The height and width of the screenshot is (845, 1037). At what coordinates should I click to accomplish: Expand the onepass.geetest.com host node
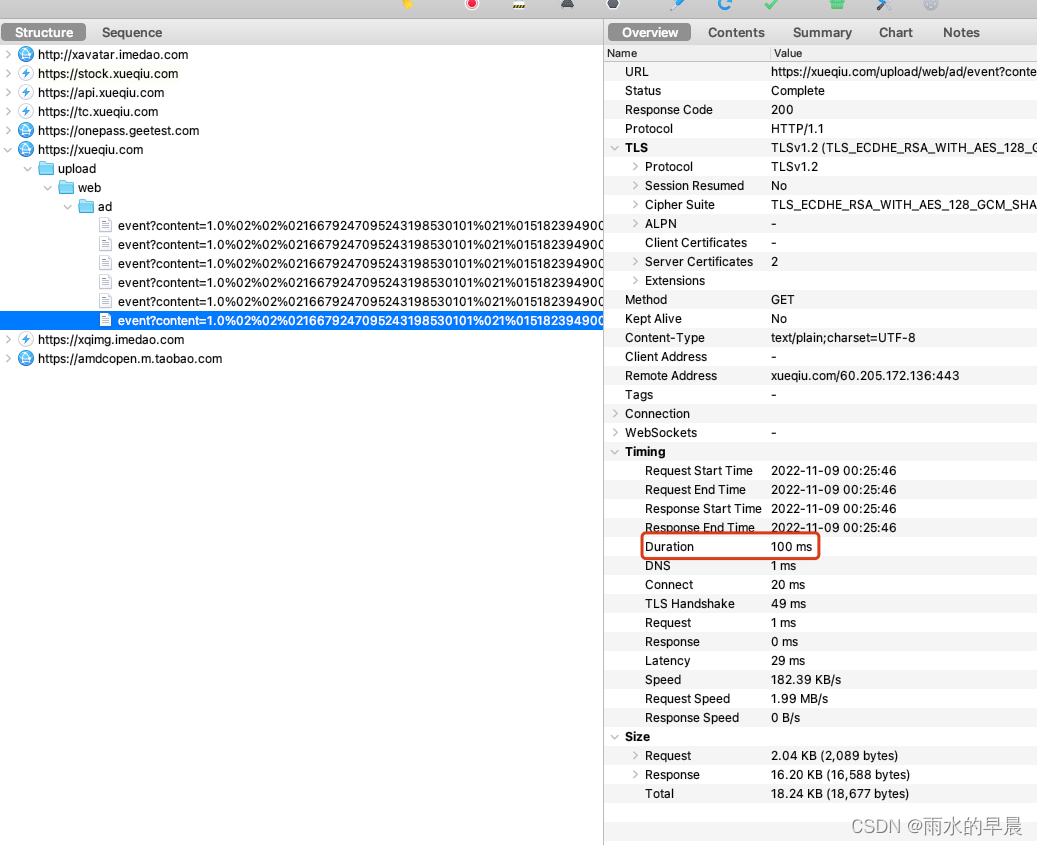8,130
